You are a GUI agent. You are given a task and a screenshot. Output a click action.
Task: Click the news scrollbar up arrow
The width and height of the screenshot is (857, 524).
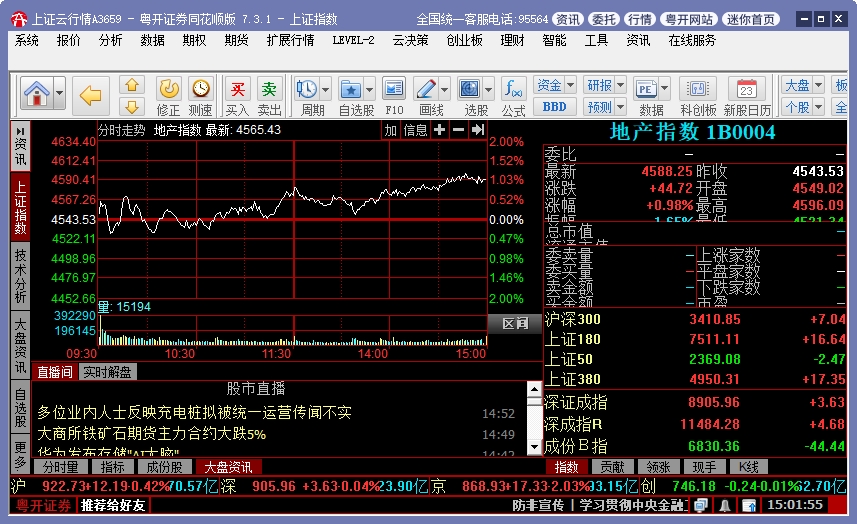[534, 389]
